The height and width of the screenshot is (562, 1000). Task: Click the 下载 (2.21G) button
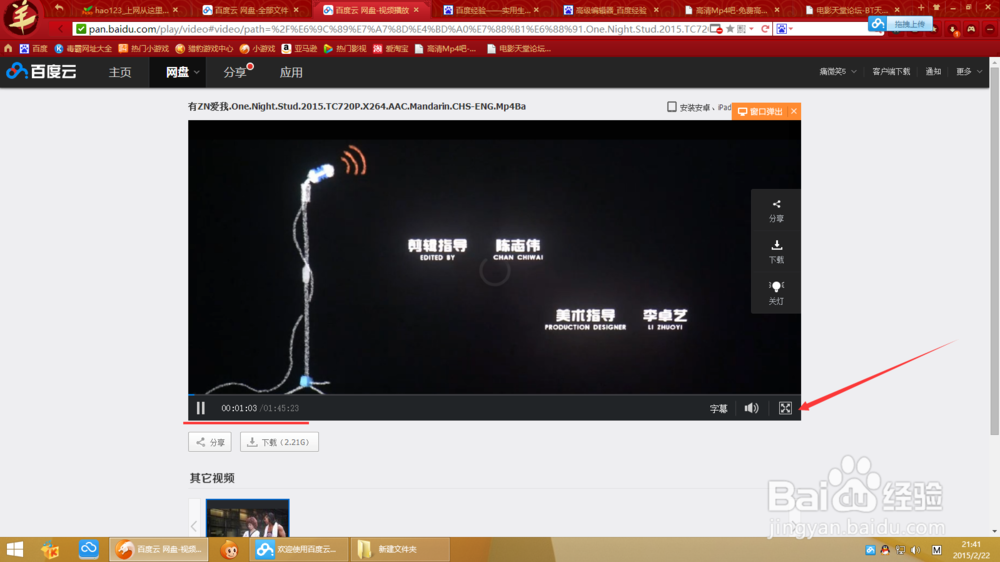[x=279, y=442]
